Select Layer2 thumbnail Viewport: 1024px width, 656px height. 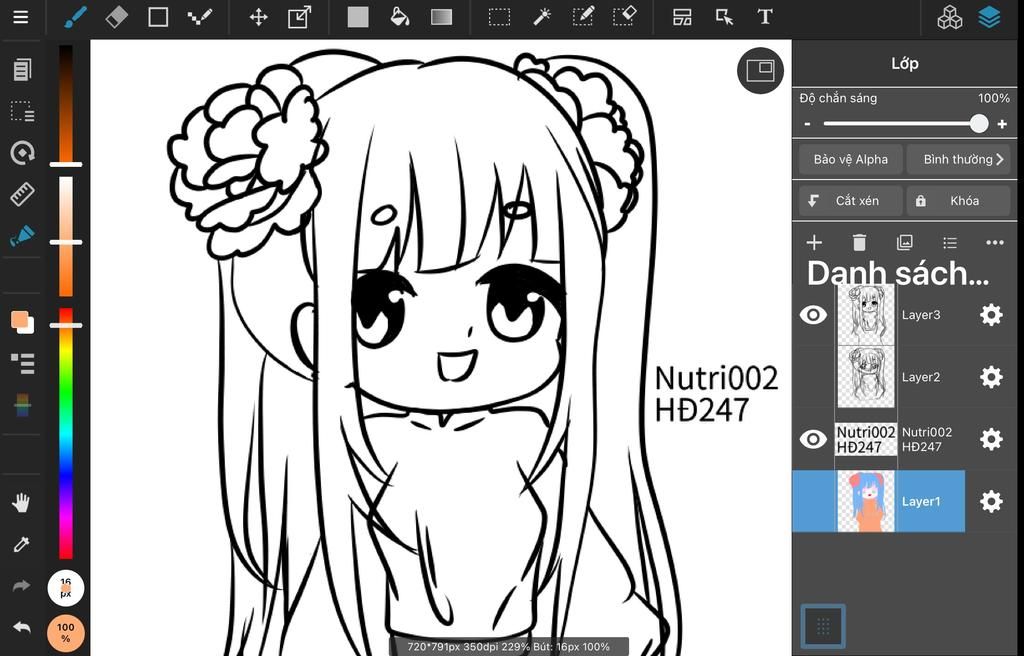tap(866, 377)
